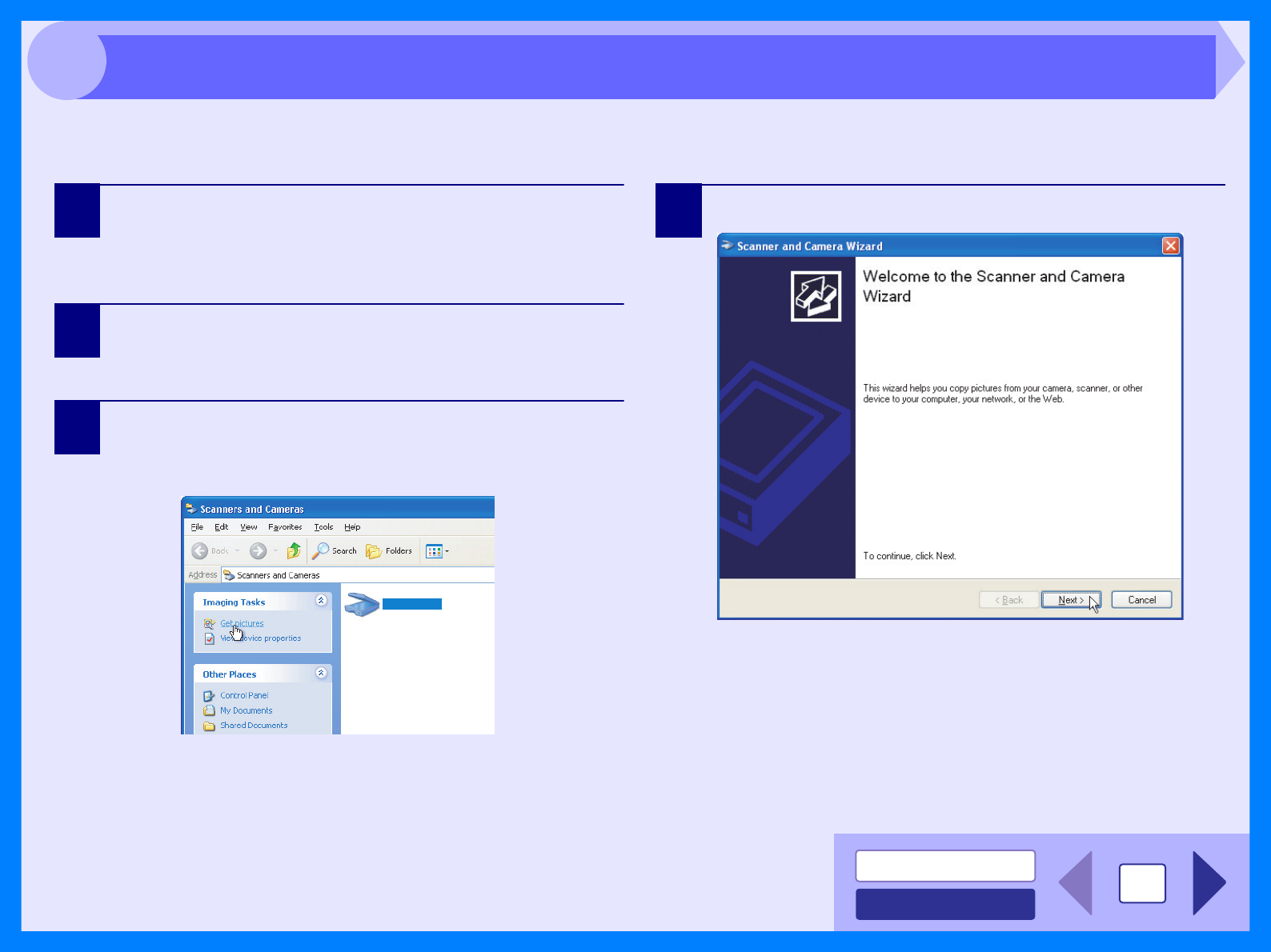Click the Get pictures link
Image resolution: width=1271 pixels, height=952 pixels.
[x=242, y=623]
